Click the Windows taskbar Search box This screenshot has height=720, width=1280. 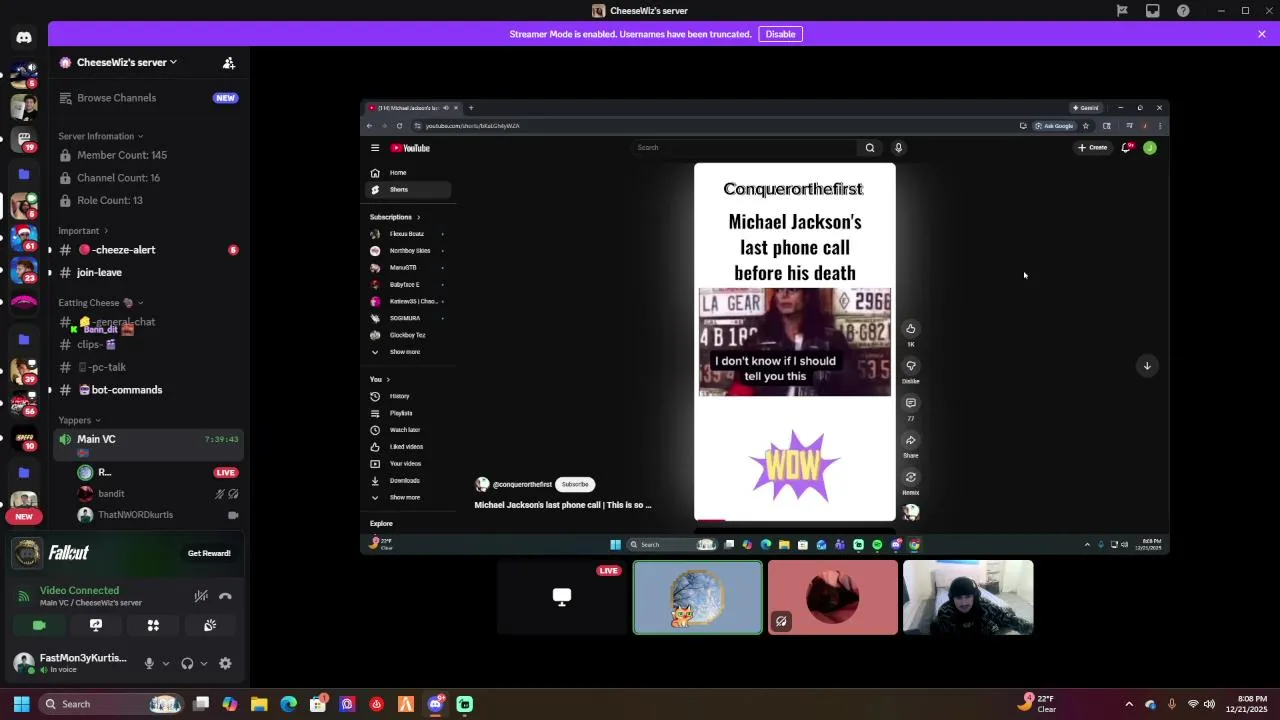[x=112, y=704]
